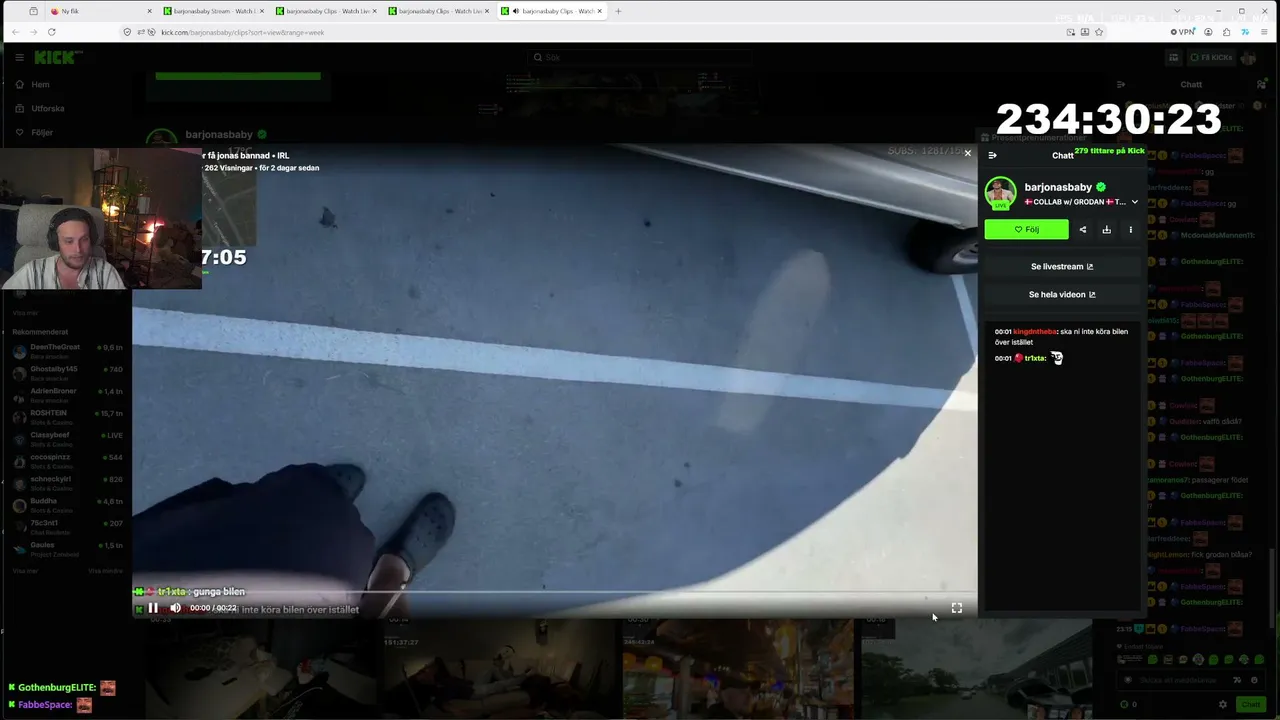Enter fullscreen for the clip player
1280x720 pixels.
pos(957,608)
